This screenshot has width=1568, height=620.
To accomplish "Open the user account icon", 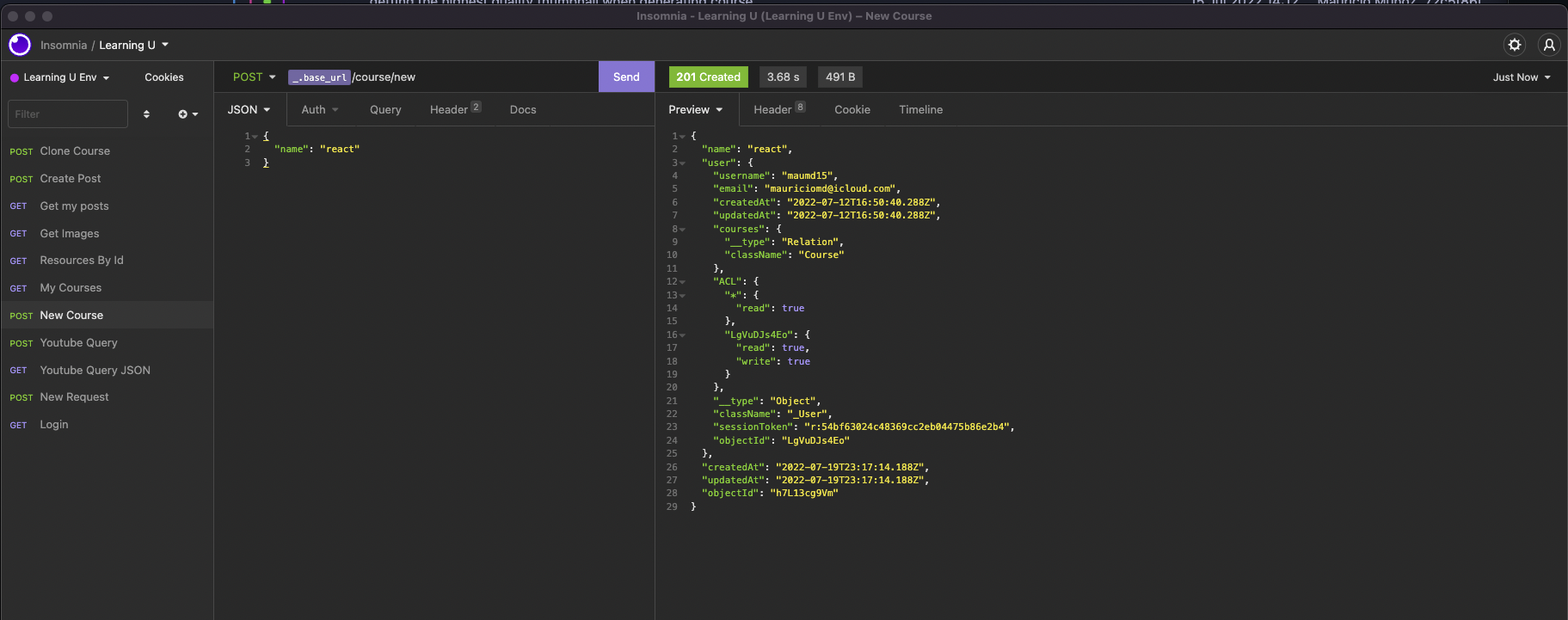I will pyautogui.click(x=1549, y=45).
